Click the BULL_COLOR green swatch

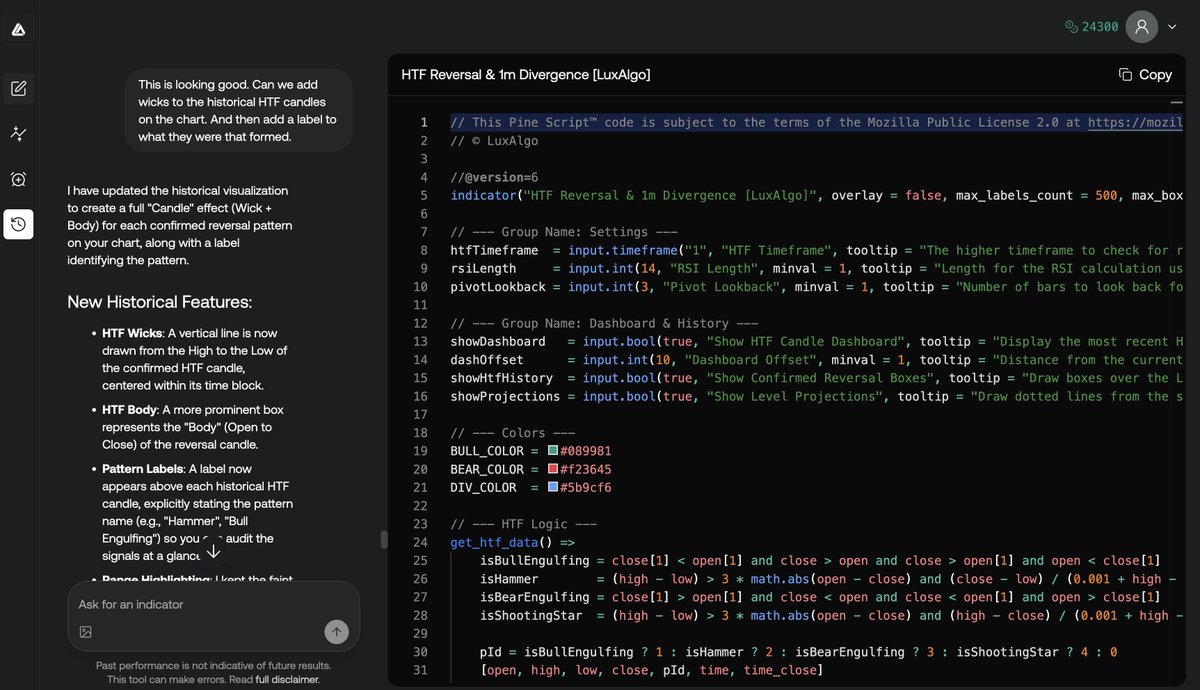point(552,451)
